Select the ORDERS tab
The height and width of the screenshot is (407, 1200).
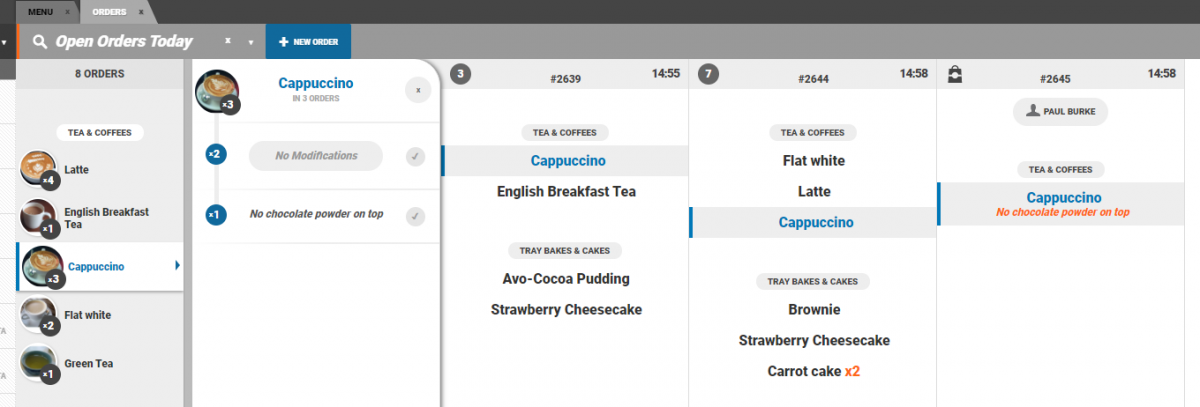108,12
